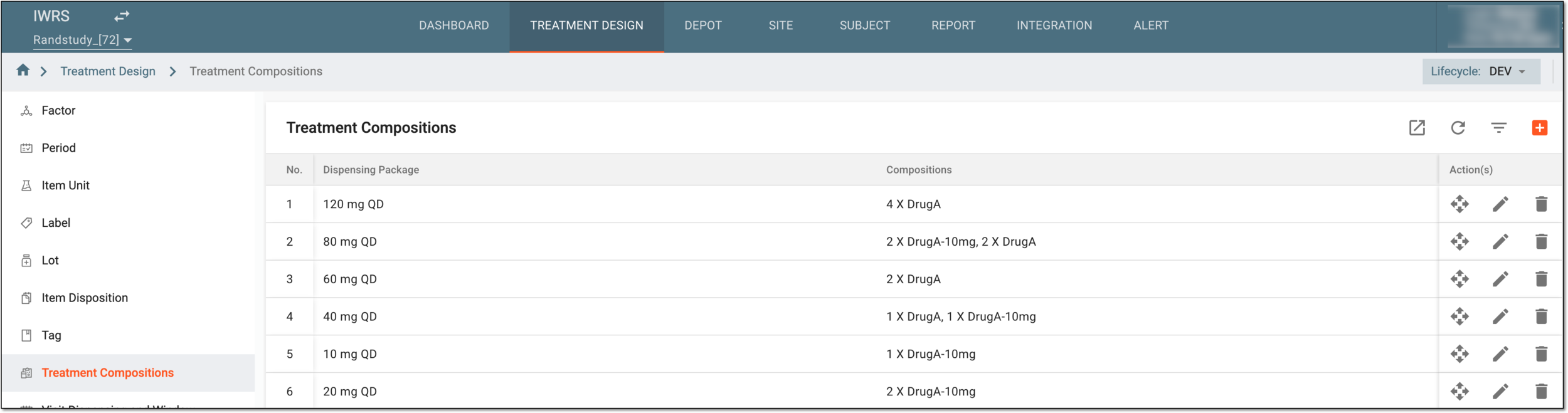This screenshot has height=413, width=1568.
Task: Click the '4 X DrugA' composition cell
Action: click(913, 204)
